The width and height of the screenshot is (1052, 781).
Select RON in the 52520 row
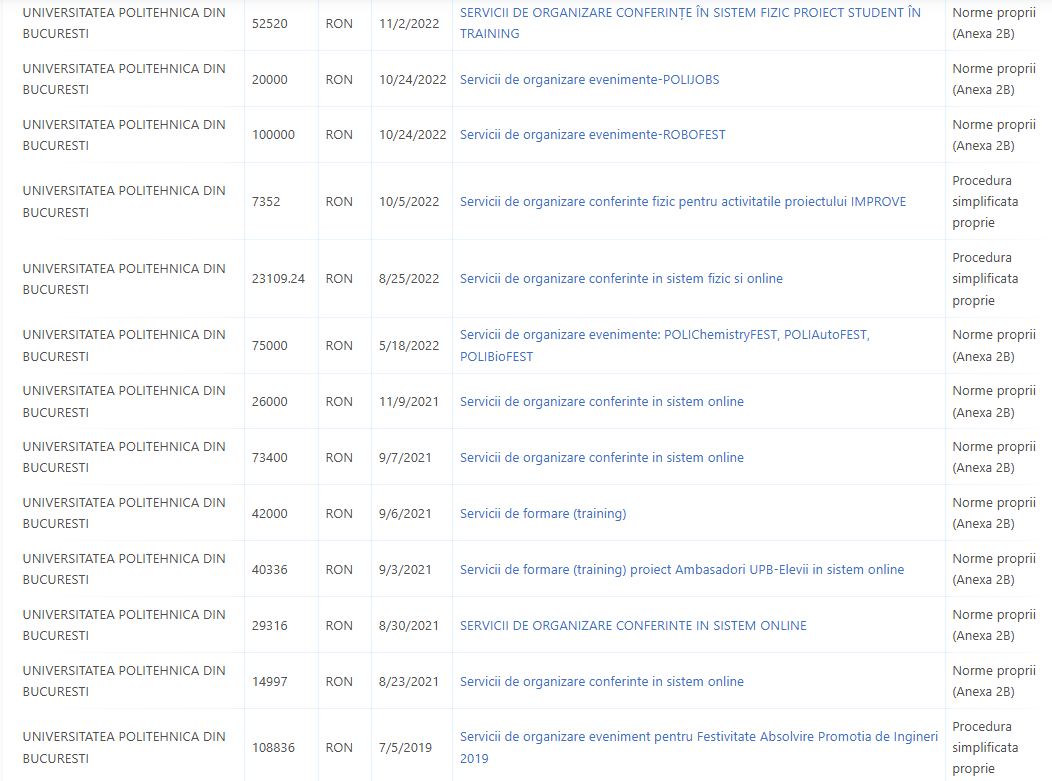pos(339,23)
